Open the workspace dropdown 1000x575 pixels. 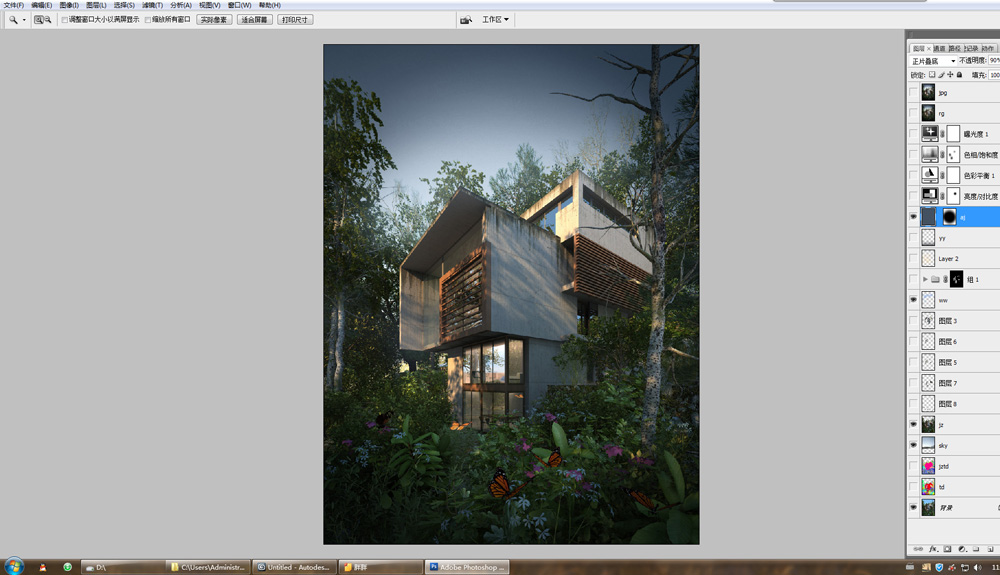(x=495, y=19)
